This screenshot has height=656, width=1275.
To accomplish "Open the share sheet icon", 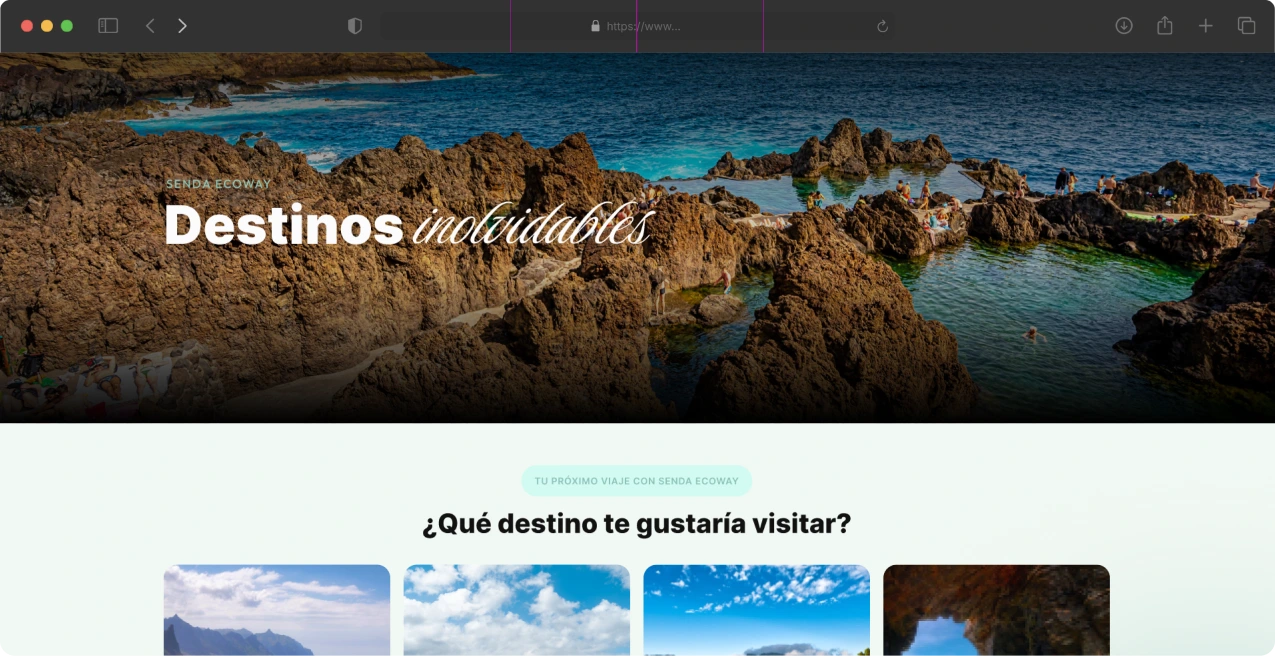I will [x=1165, y=26].
